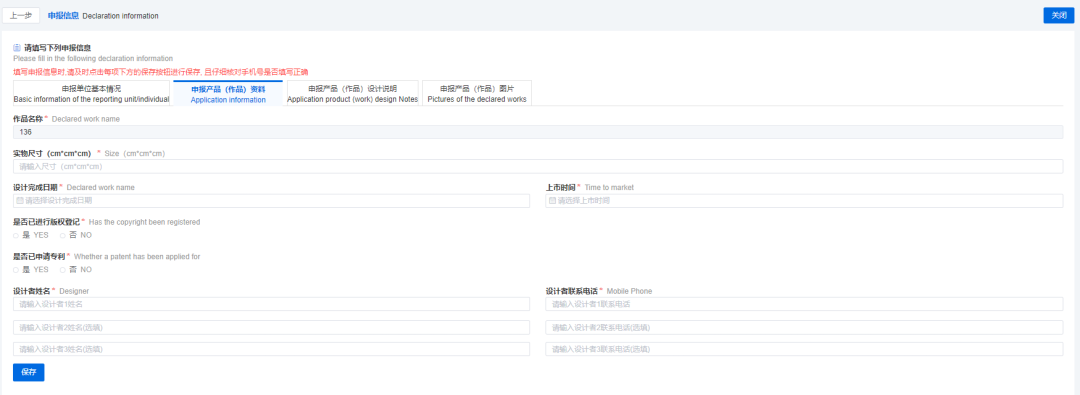Go to Pictures of the declared works tab

[477, 94]
